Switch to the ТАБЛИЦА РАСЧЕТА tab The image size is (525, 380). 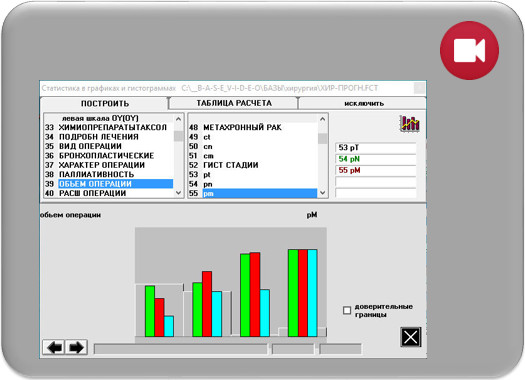(234, 103)
